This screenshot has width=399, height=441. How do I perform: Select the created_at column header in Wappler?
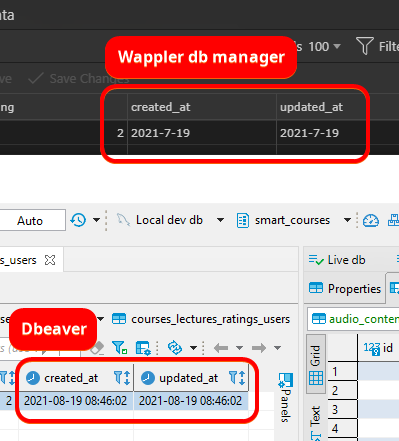click(202, 107)
